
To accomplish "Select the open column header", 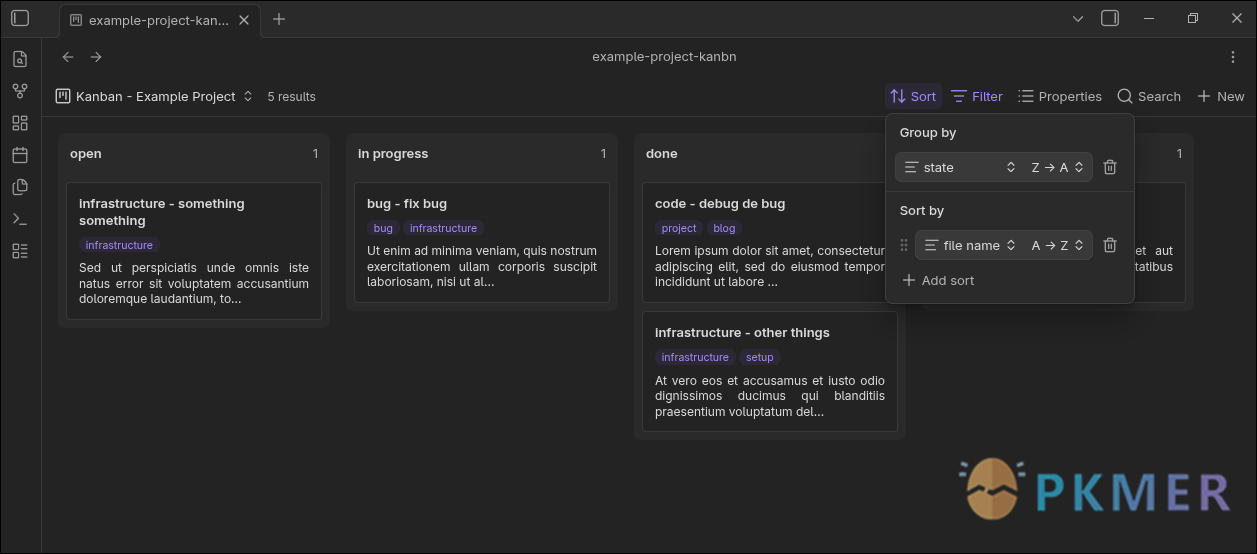I will pos(86,153).
